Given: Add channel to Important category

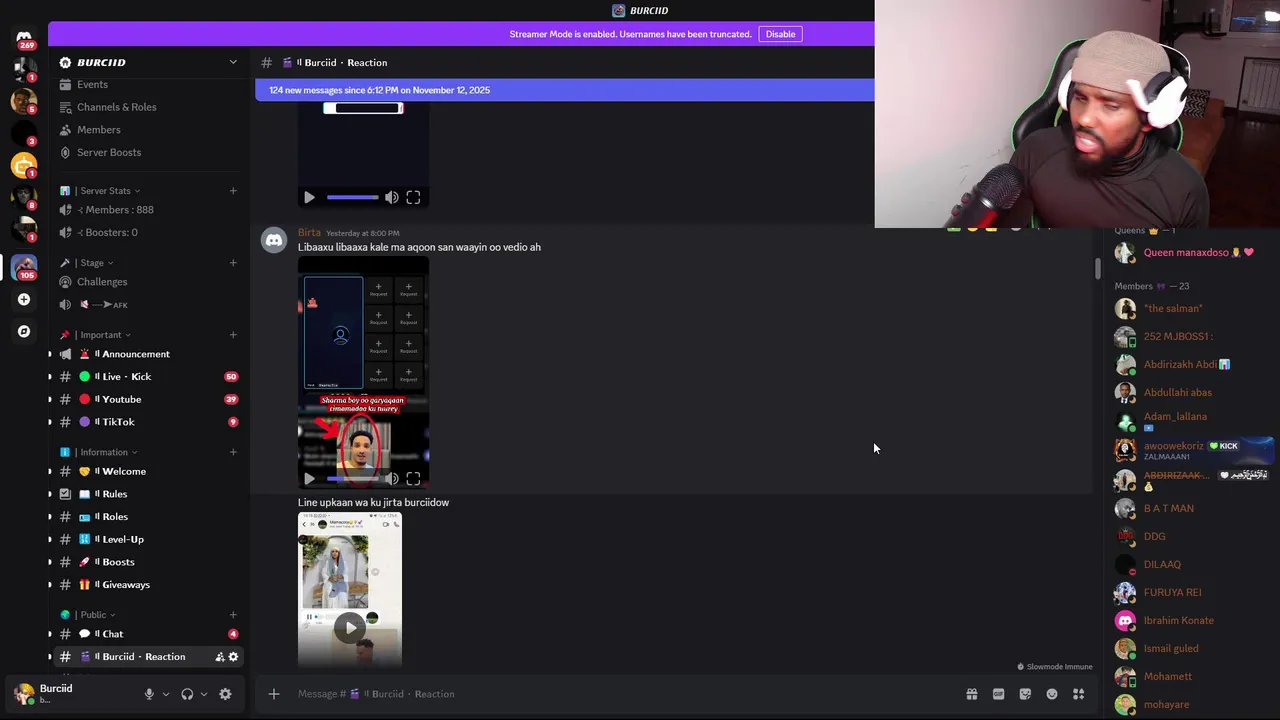Looking at the screenshot, I should coord(233,335).
